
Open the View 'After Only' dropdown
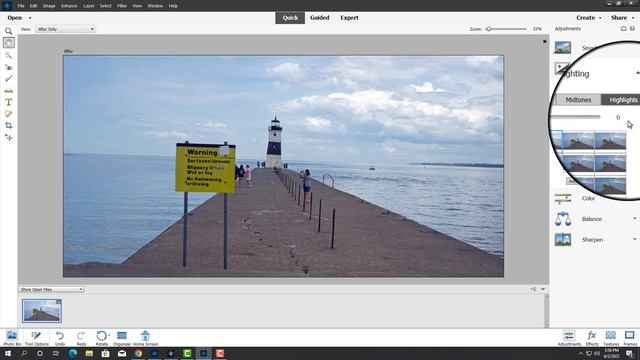(x=65, y=29)
